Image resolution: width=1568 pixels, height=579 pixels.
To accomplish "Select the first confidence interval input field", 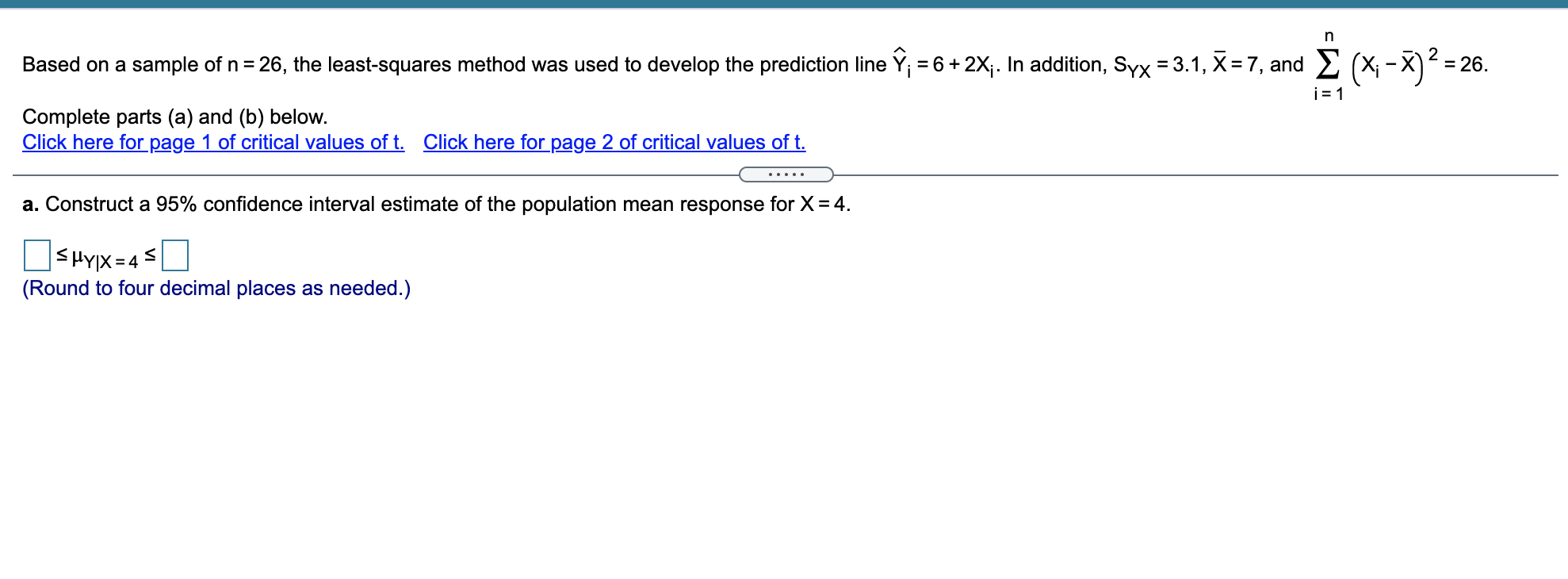I will (37, 255).
